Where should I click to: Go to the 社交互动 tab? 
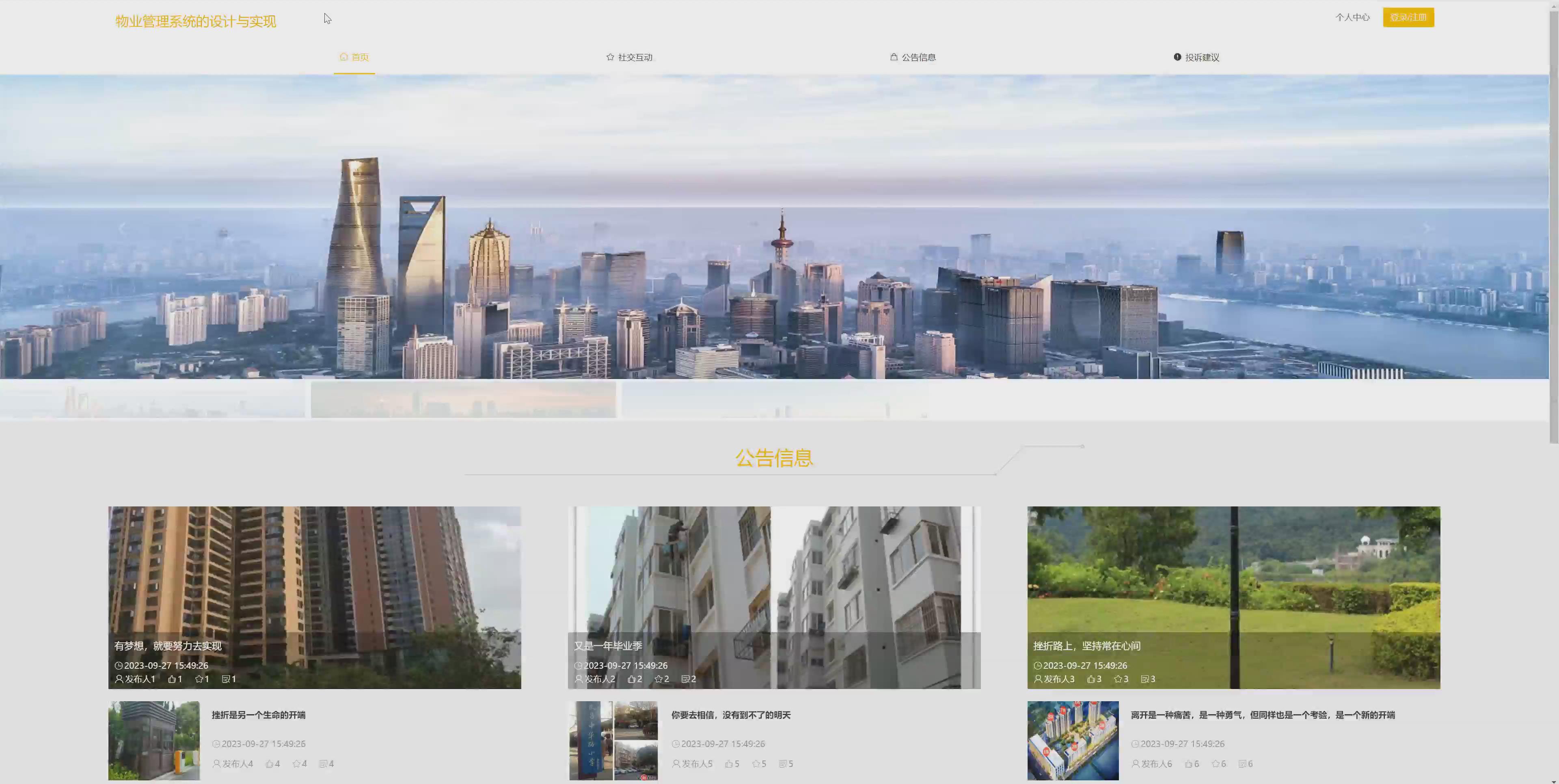[635, 58]
